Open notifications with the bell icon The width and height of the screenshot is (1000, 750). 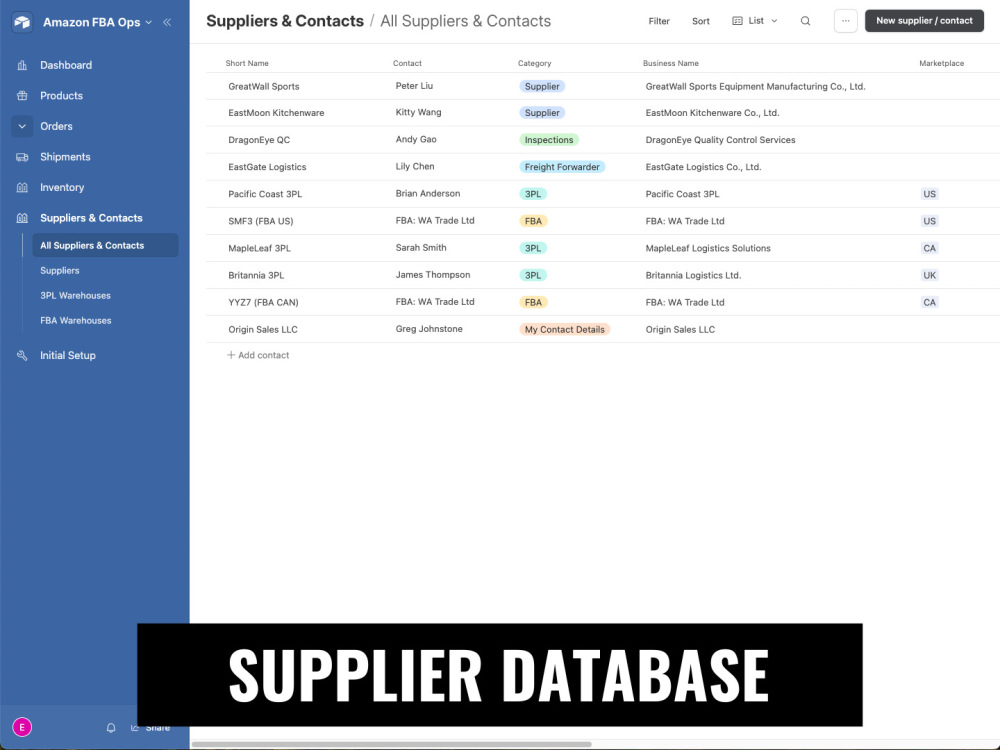[x=111, y=727]
